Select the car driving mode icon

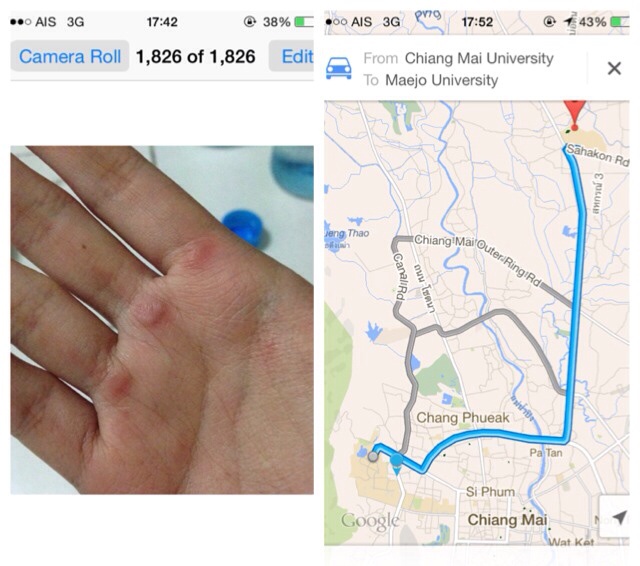click(338, 68)
